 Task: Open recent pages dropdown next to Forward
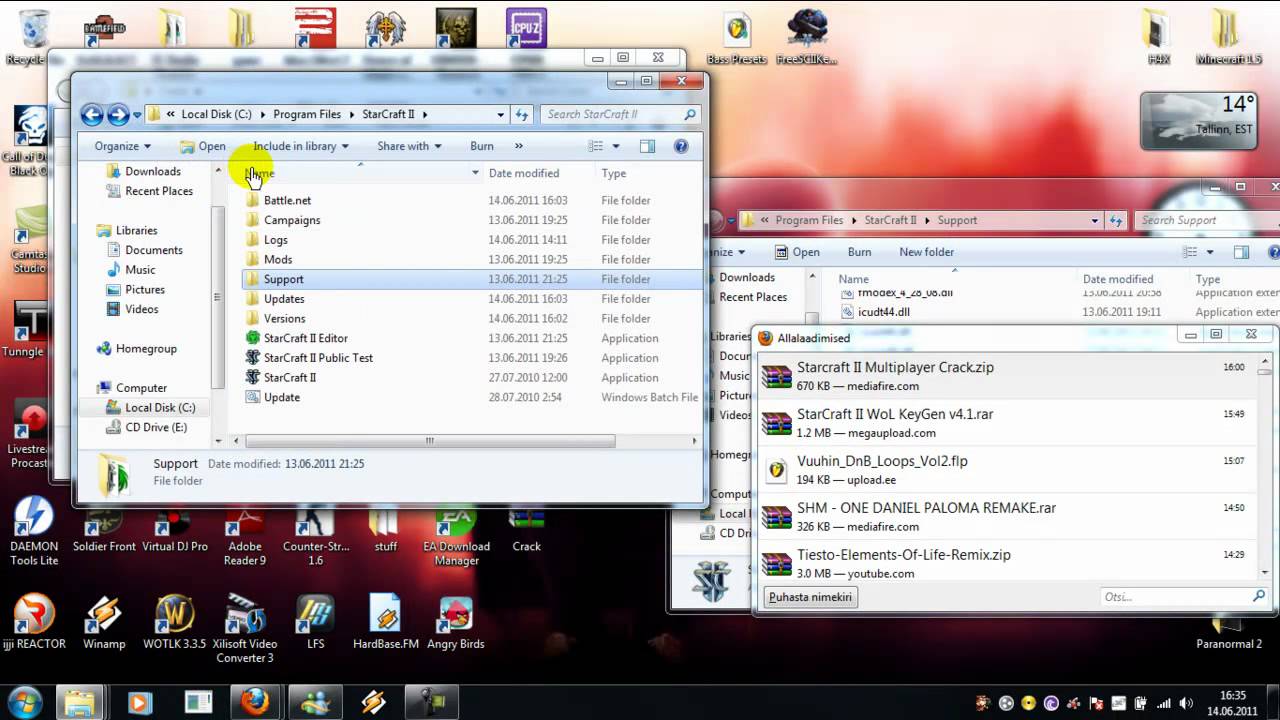point(137,115)
